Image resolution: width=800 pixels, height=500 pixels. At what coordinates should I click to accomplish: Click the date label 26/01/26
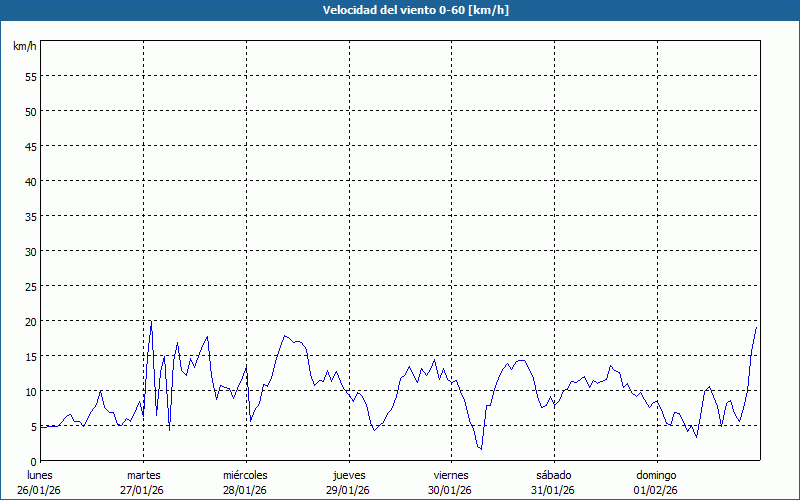tap(40, 490)
